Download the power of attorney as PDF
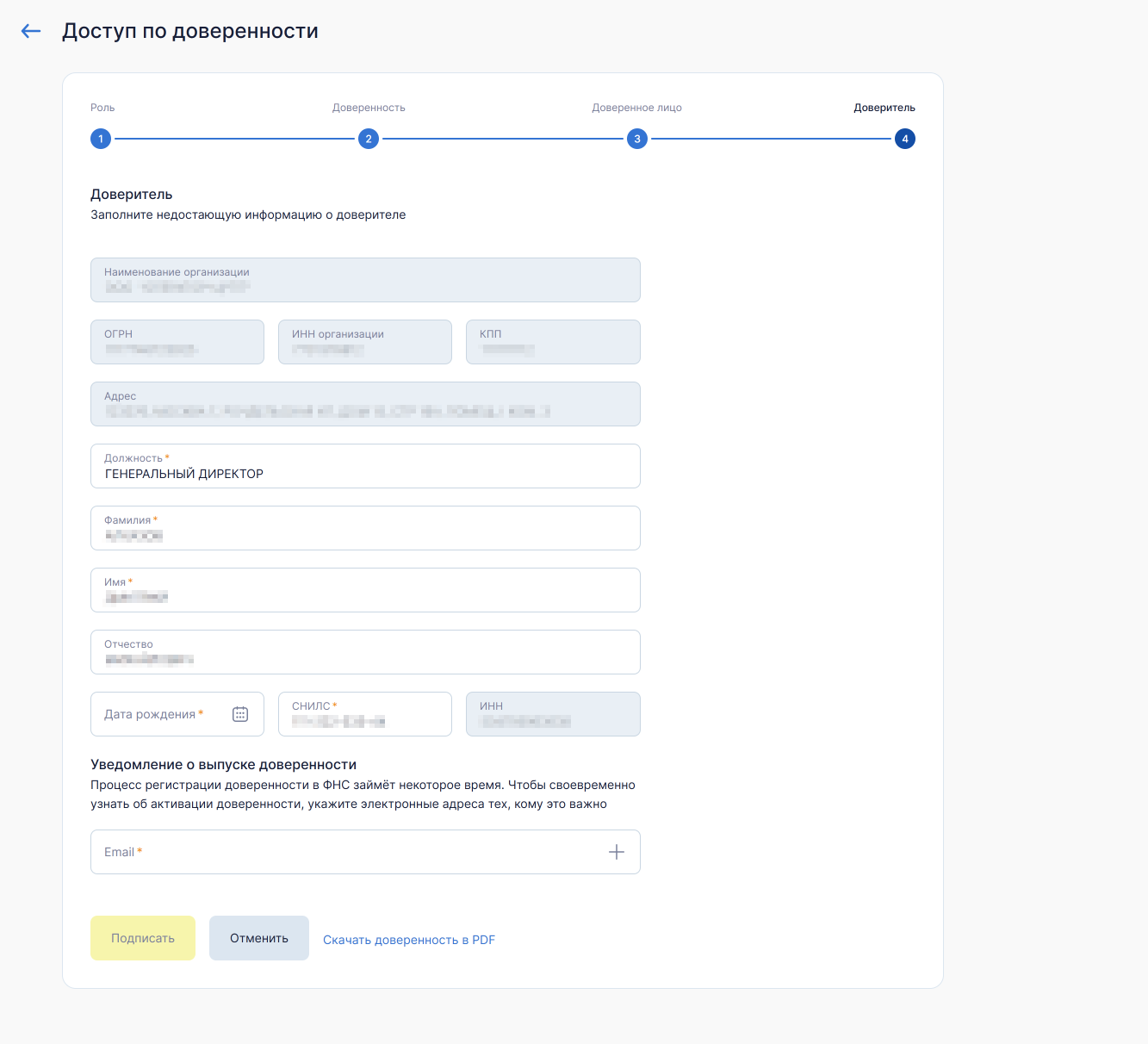 pyautogui.click(x=409, y=940)
